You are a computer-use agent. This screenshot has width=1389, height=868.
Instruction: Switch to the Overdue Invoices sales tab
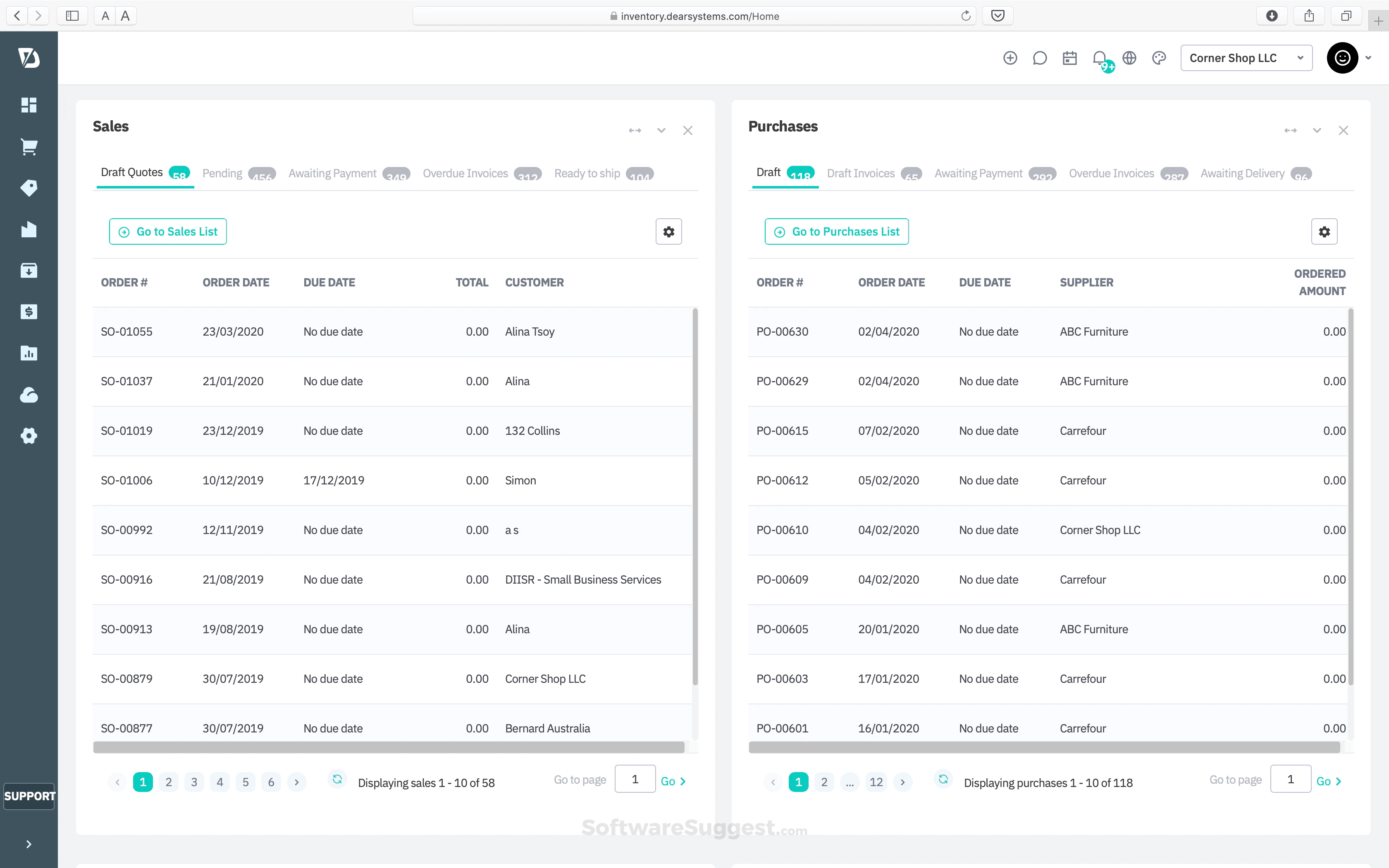[x=465, y=173]
